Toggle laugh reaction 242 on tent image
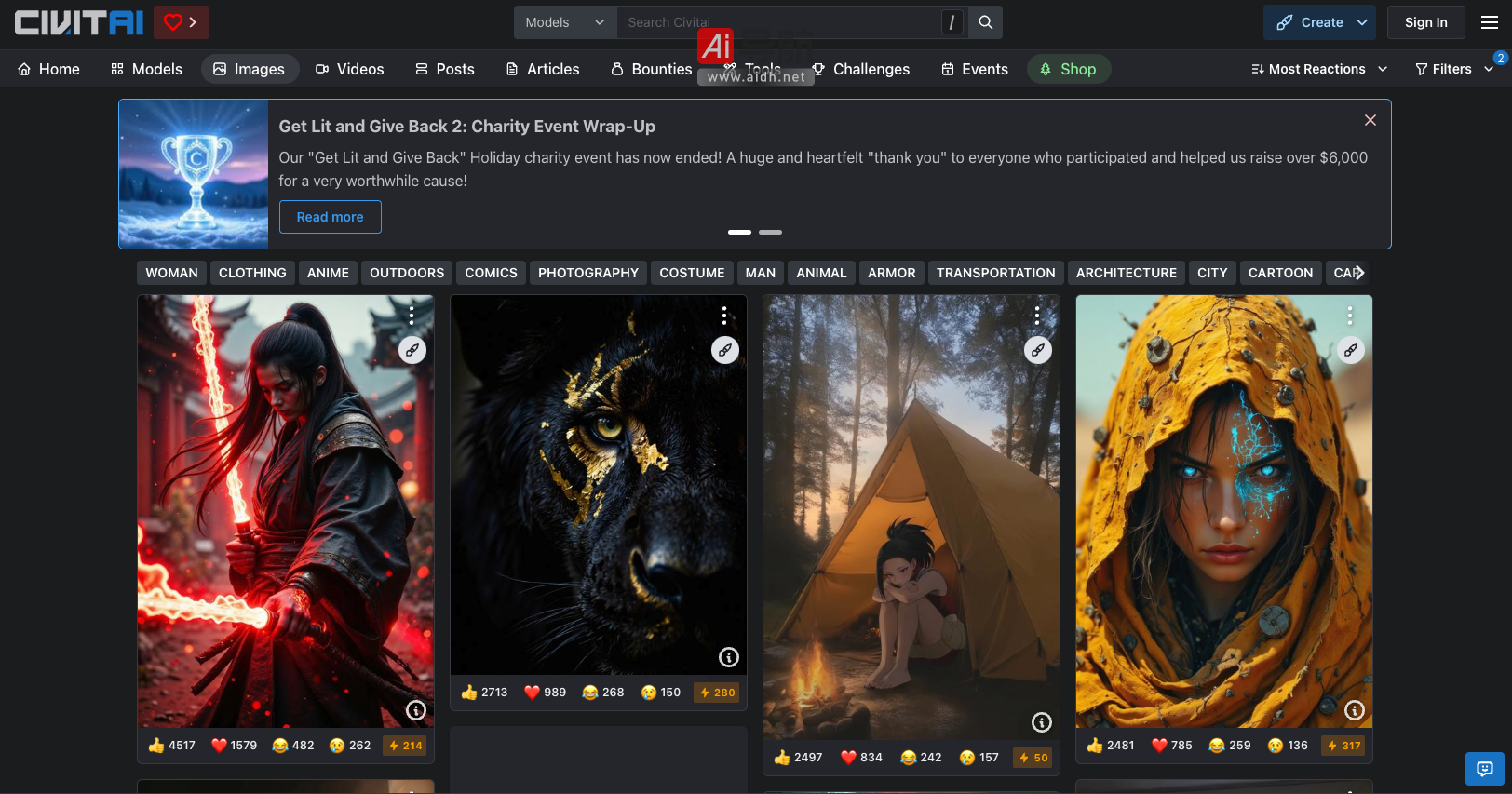The width and height of the screenshot is (1512, 794). point(921,758)
